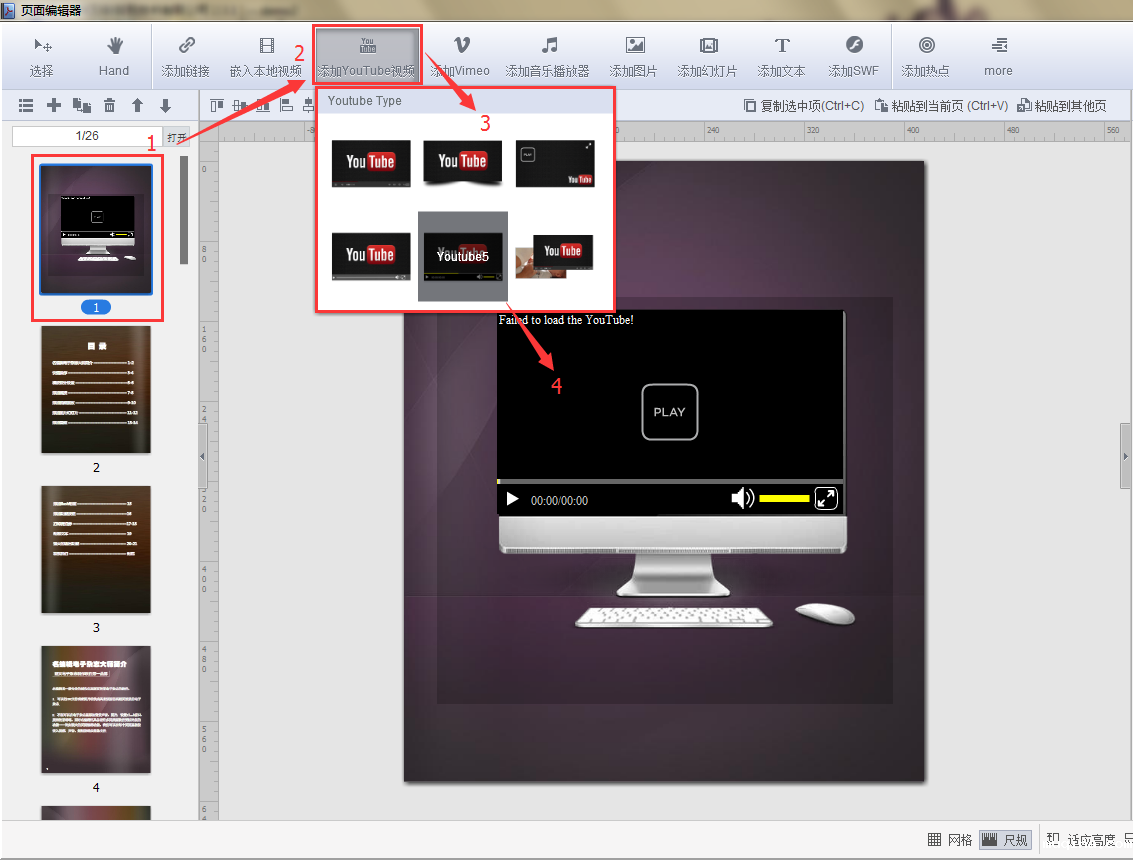Open the Add YouTube video (添加YouTube视频) dropdown
Image resolution: width=1133 pixels, height=860 pixels.
pos(367,56)
